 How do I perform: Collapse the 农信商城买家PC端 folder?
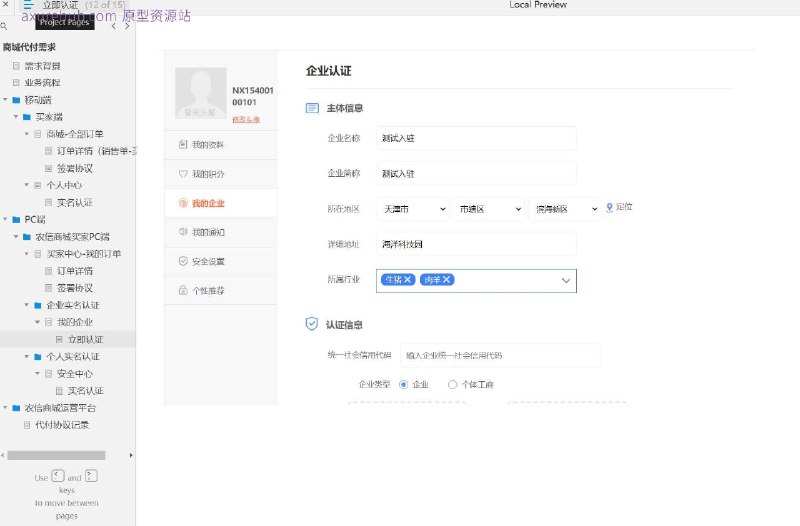tap(16, 237)
